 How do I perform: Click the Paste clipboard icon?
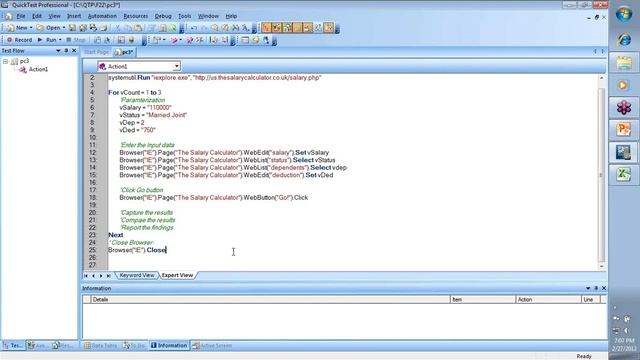coord(138,28)
